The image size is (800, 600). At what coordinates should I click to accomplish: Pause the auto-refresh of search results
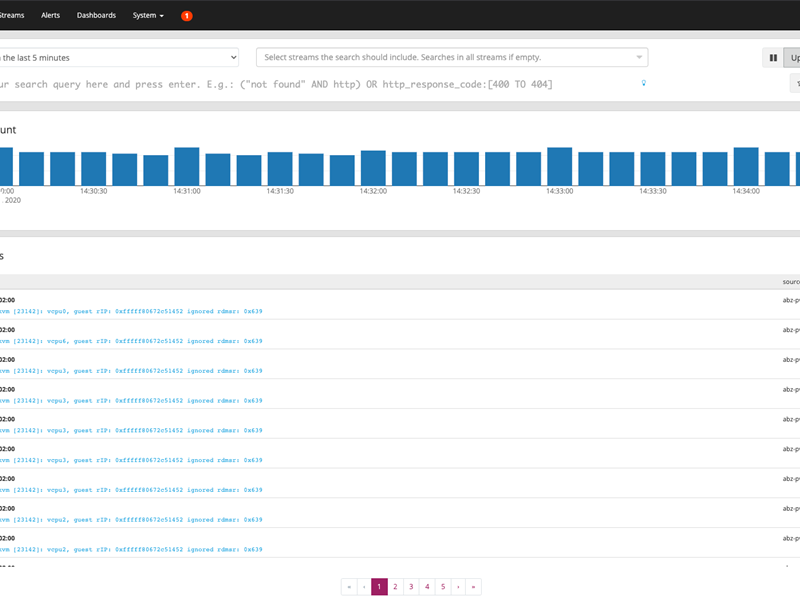[x=773, y=58]
